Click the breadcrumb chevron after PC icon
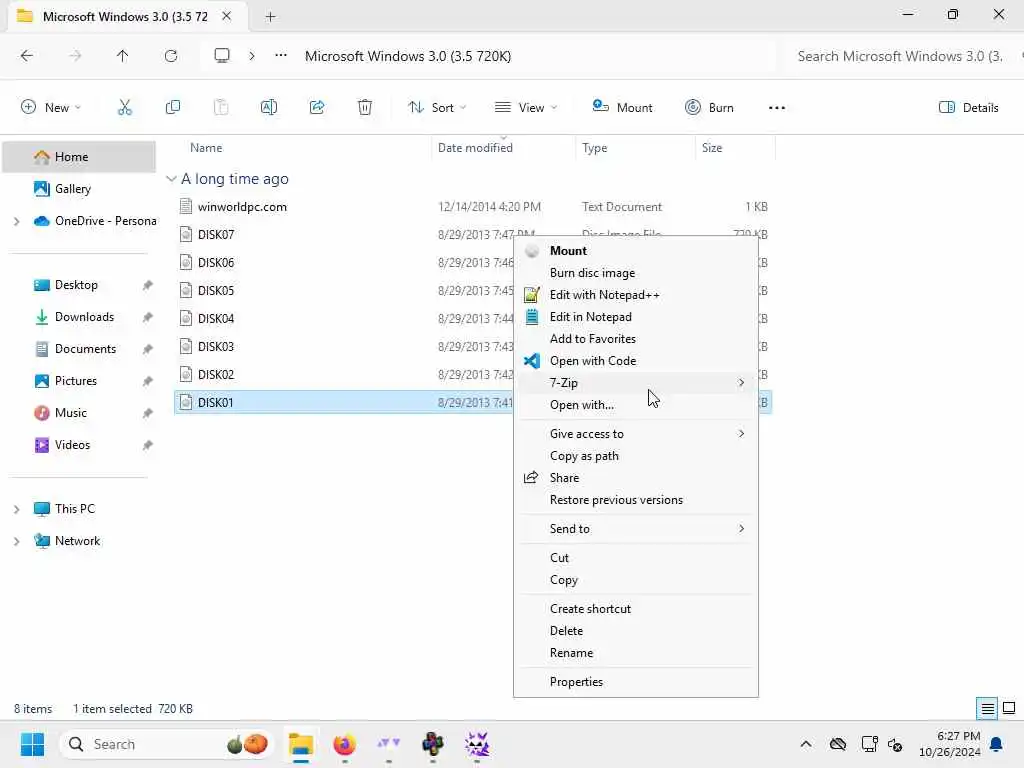Screen dimensions: 1024x768 click(x=252, y=56)
